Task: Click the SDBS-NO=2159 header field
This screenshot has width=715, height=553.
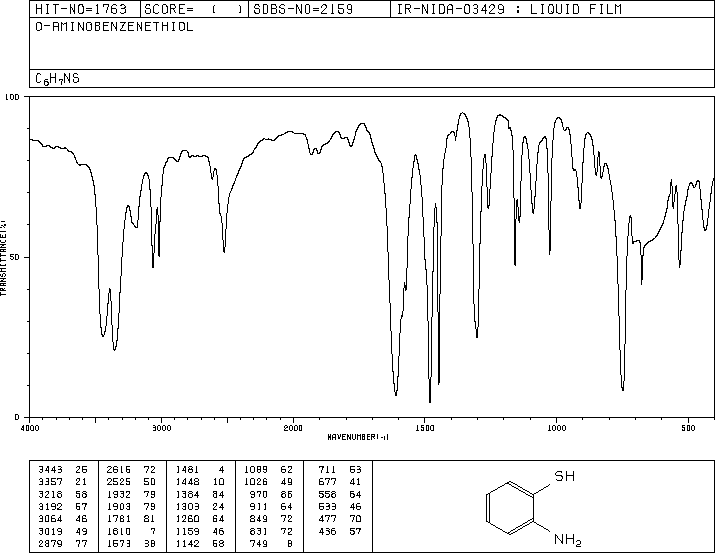Action: click(319, 9)
